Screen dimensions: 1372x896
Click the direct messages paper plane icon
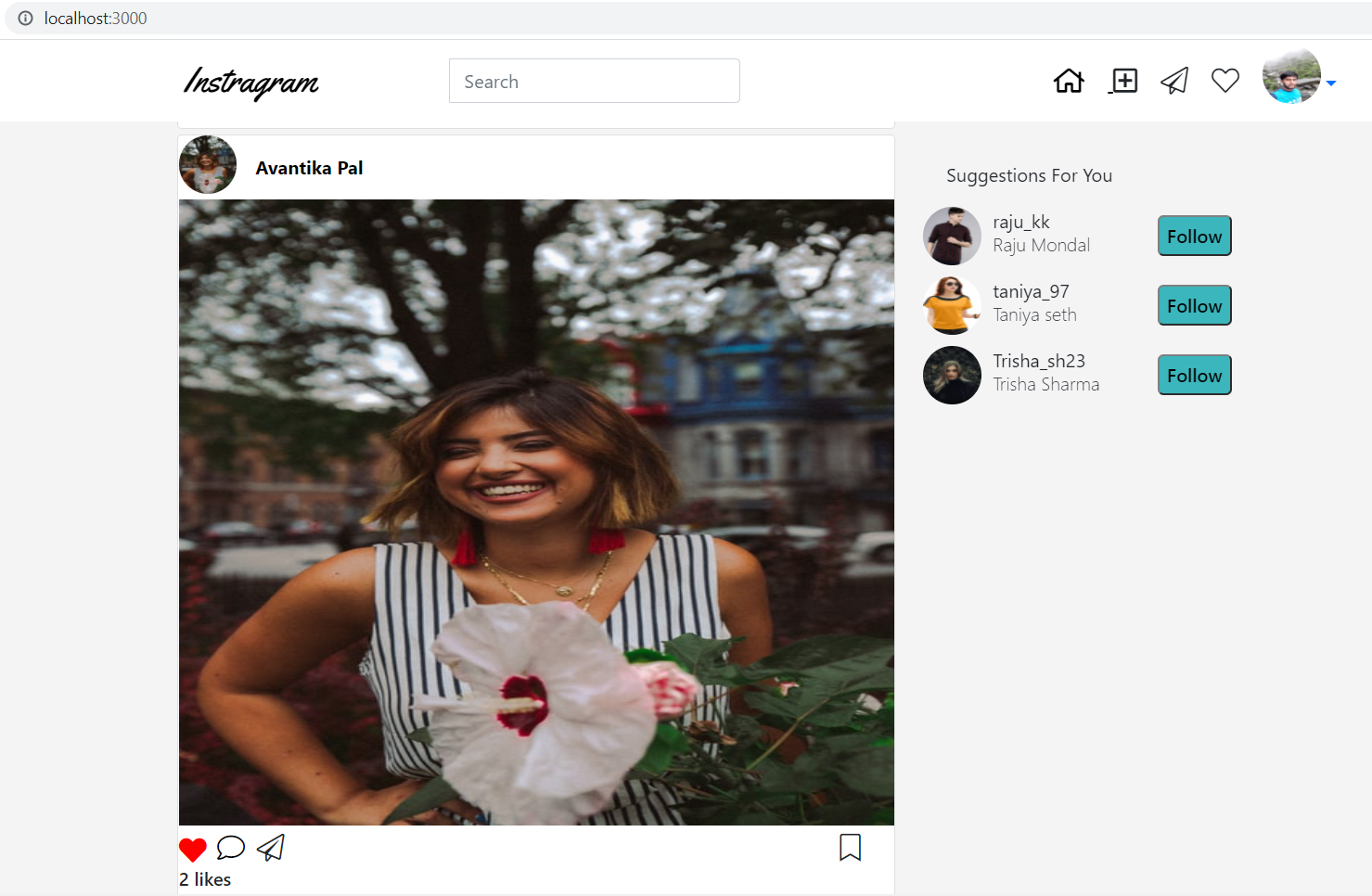point(1174,81)
